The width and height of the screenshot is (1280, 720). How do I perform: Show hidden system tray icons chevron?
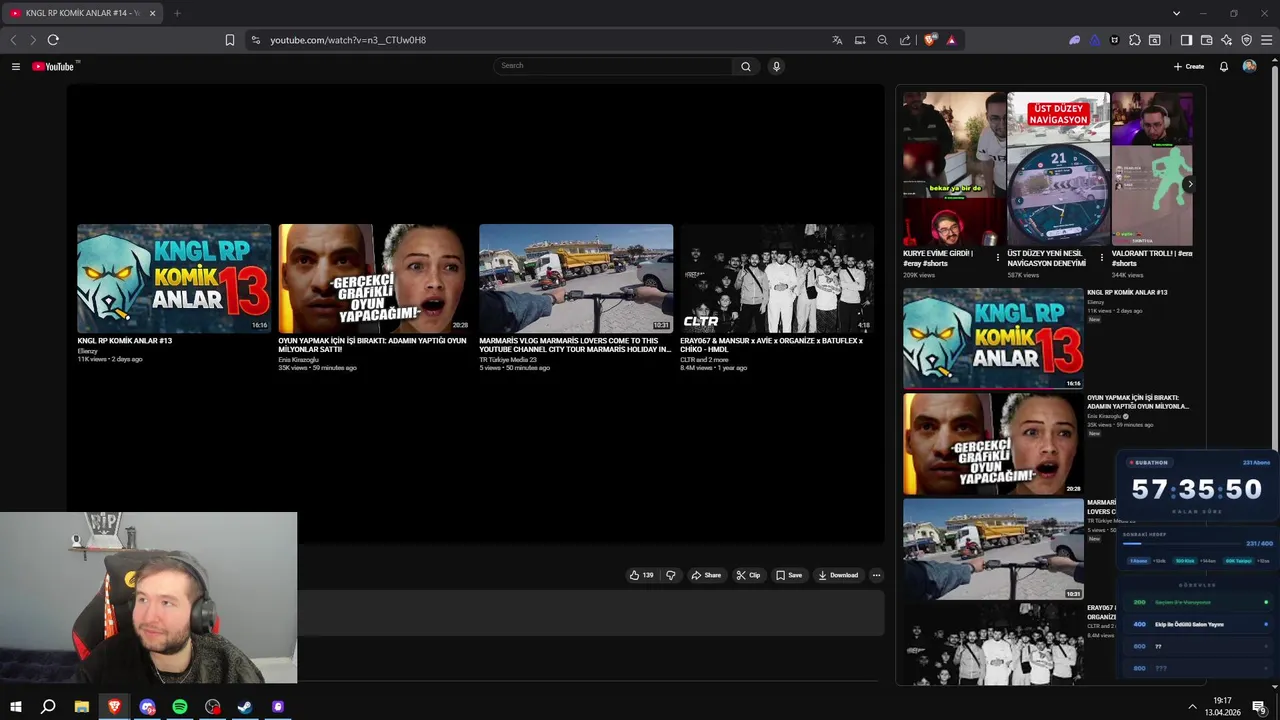coord(1192,707)
